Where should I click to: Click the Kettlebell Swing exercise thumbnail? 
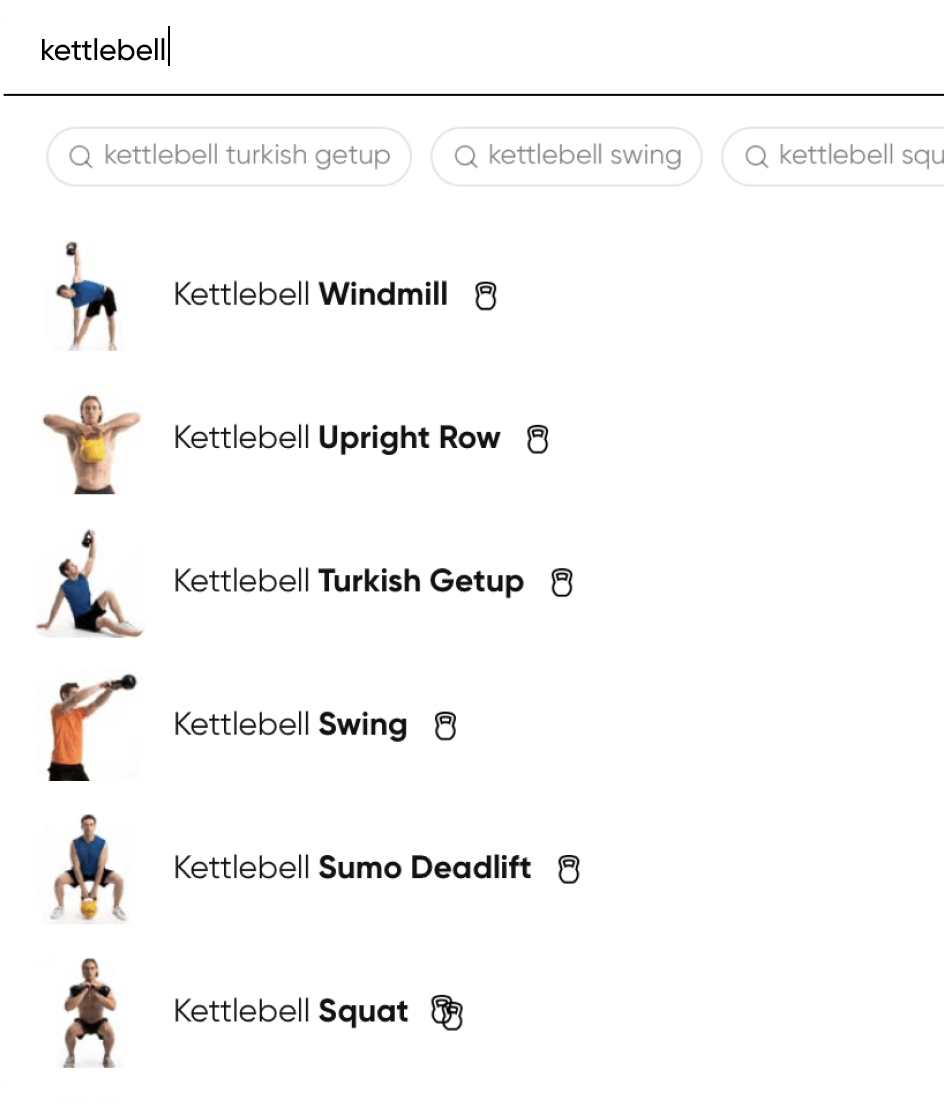(x=90, y=725)
